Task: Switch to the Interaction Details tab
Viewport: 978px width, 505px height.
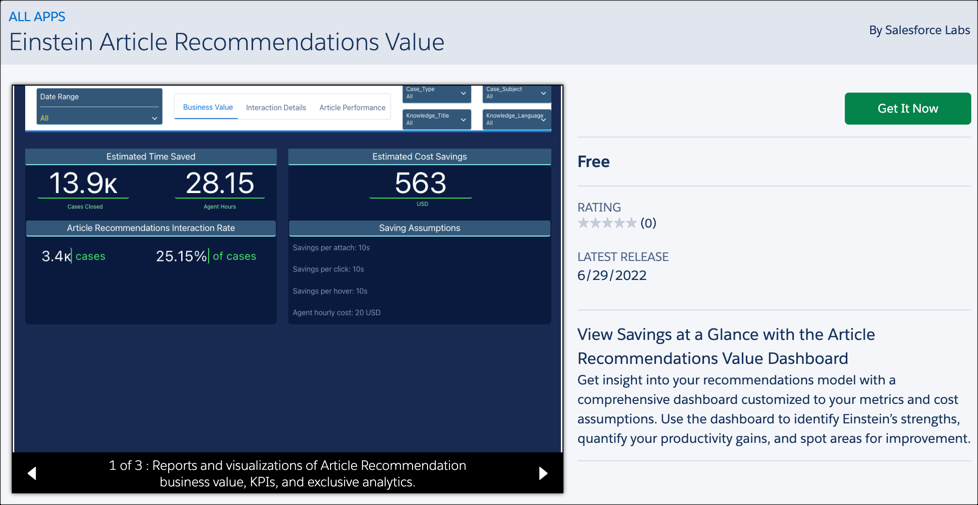Action: click(x=276, y=107)
